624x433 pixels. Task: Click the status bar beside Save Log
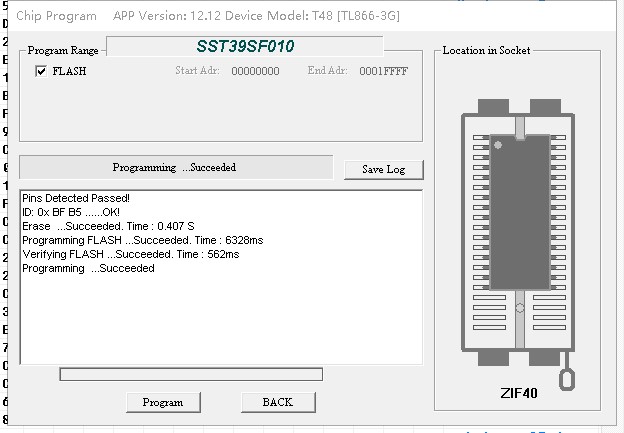coord(175,168)
